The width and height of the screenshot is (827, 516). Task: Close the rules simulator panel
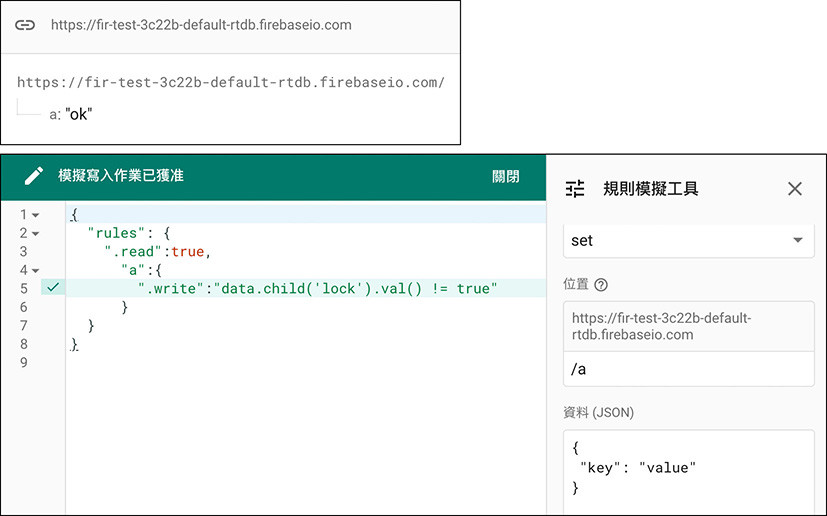(x=795, y=188)
